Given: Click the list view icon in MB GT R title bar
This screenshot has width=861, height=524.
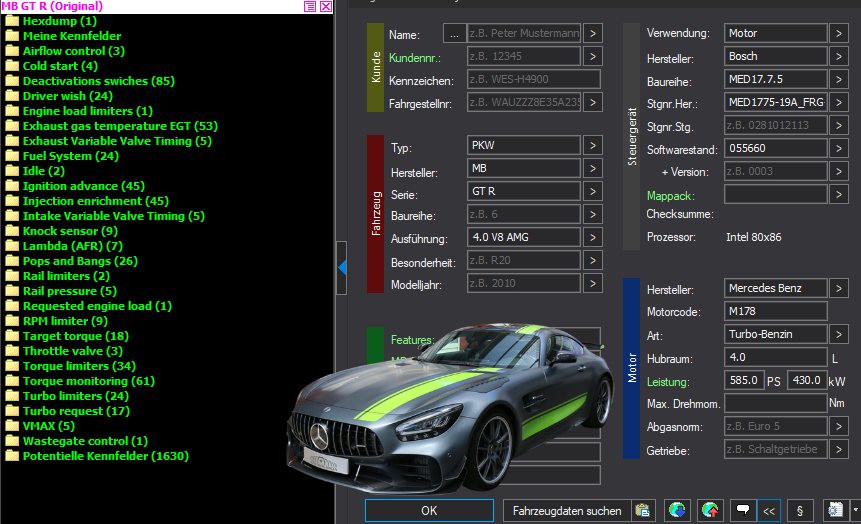Looking at the screenshot, I should (x=310, y=7).
